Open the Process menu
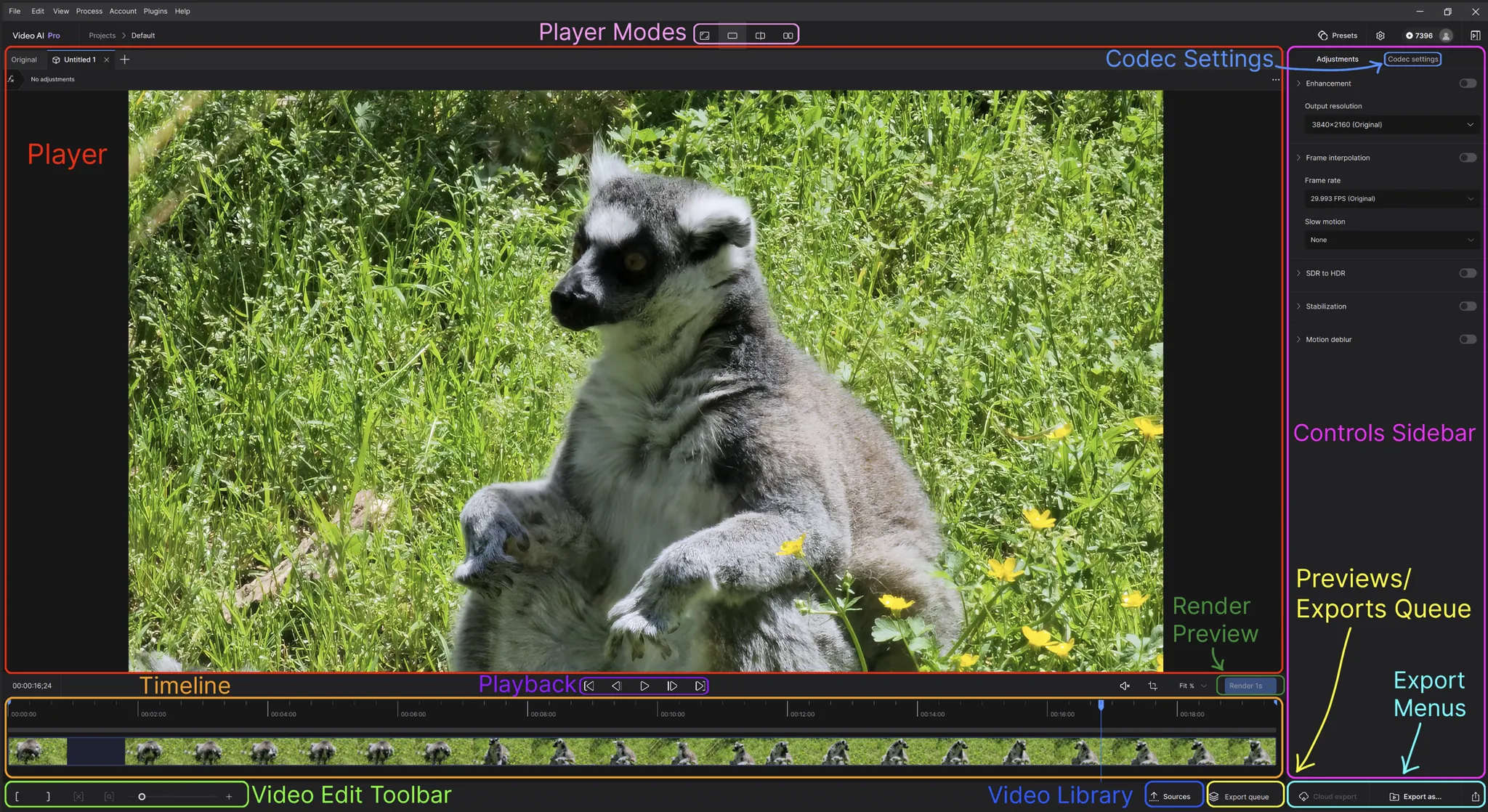The width and height of the screenshot is (1488, 812). click(89, 11)
